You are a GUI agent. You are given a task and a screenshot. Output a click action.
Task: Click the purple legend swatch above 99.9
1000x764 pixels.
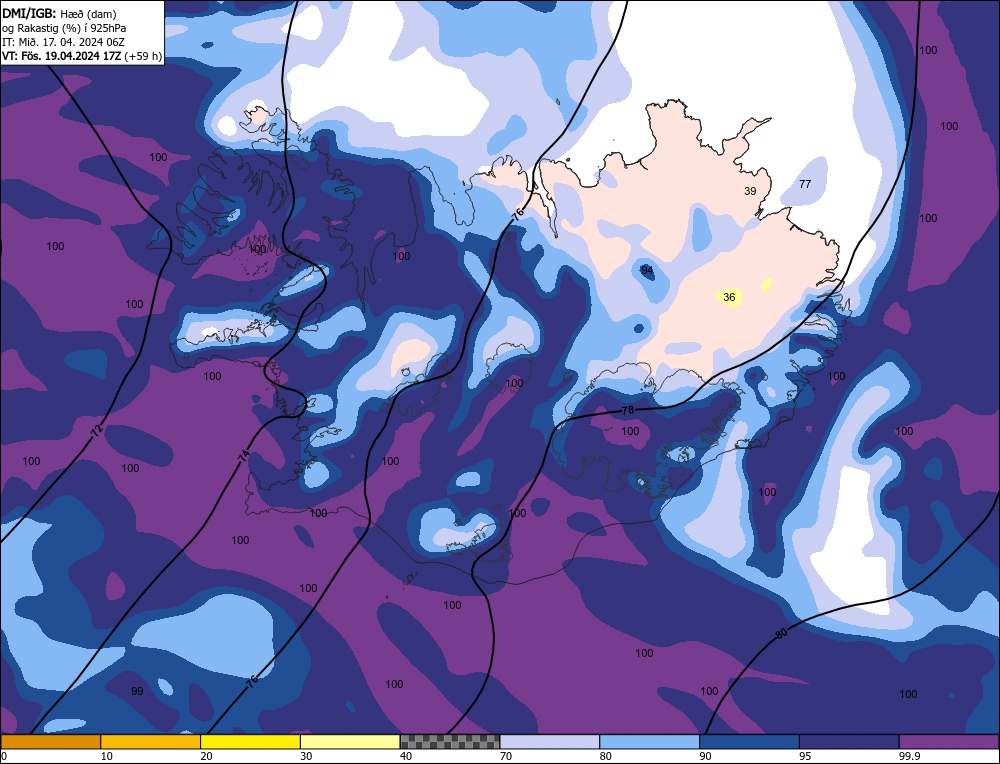(x=949, y=741)
